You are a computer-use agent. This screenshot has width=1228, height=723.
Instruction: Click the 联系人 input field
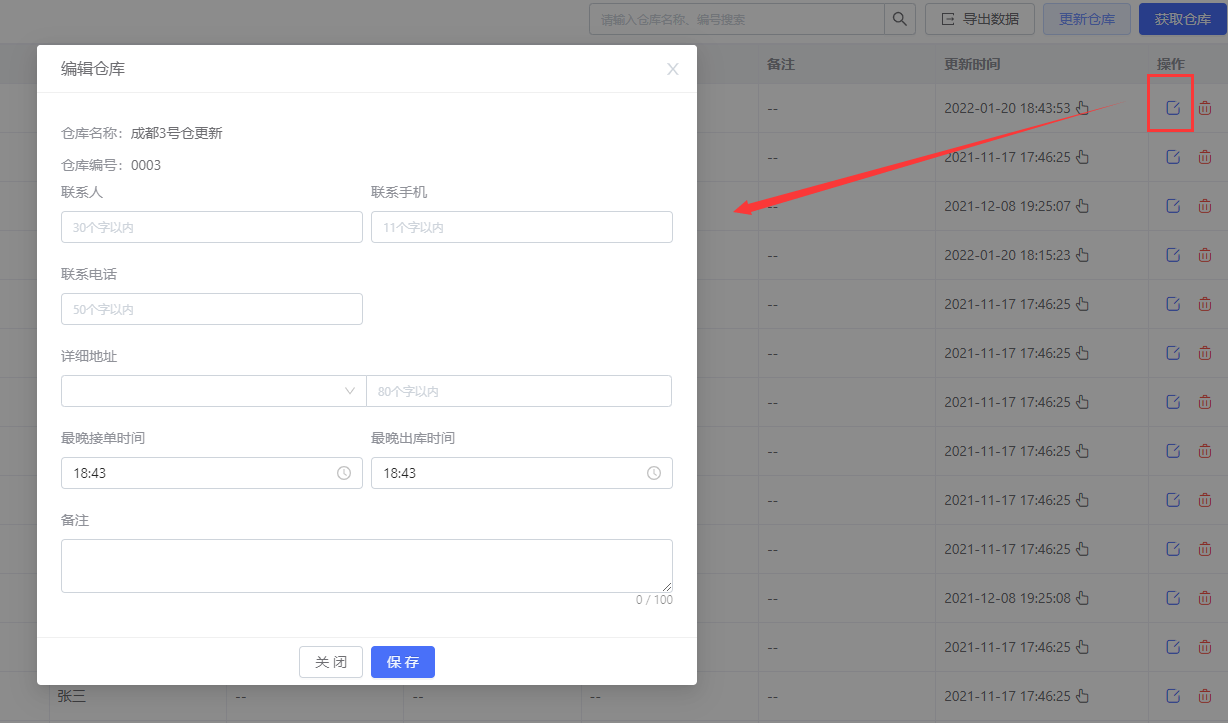212,227
